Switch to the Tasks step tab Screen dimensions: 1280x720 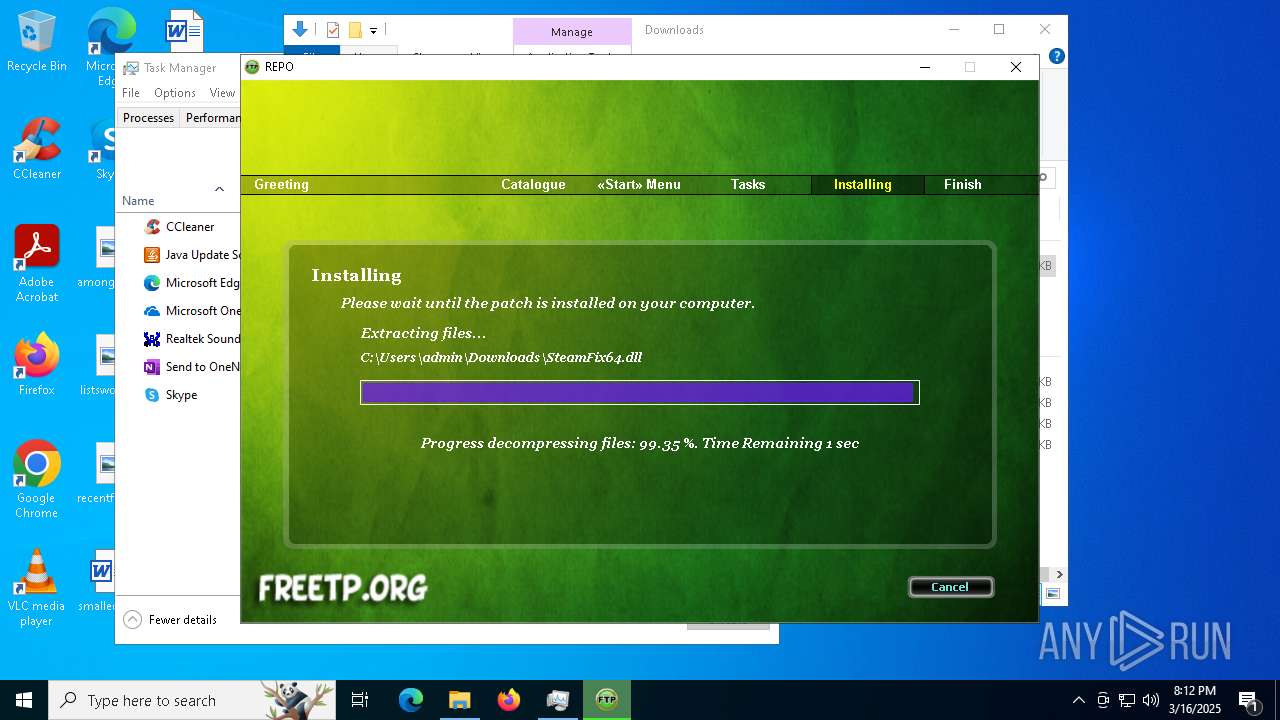coord(748,184)
